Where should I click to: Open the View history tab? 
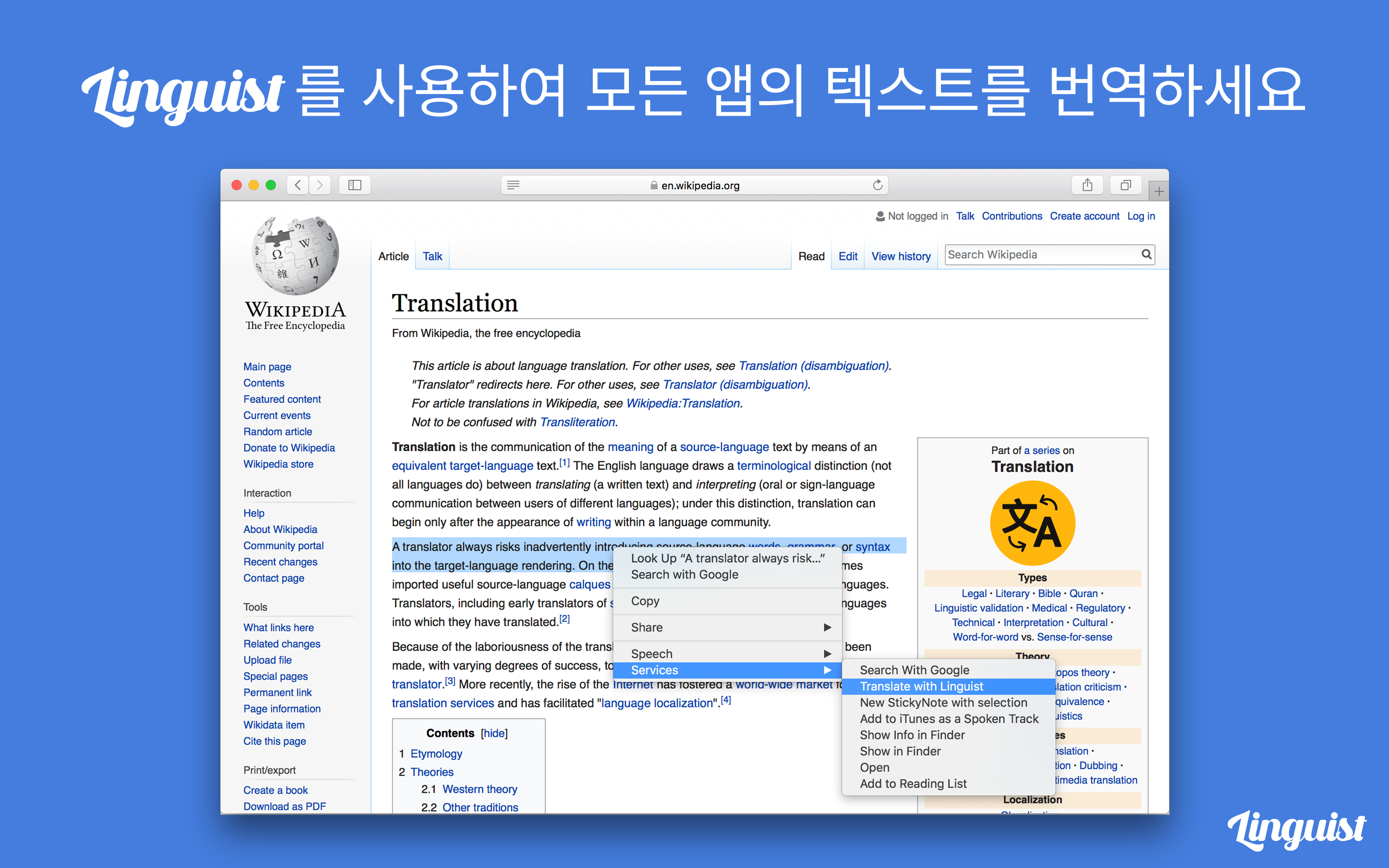coord(900,256)
